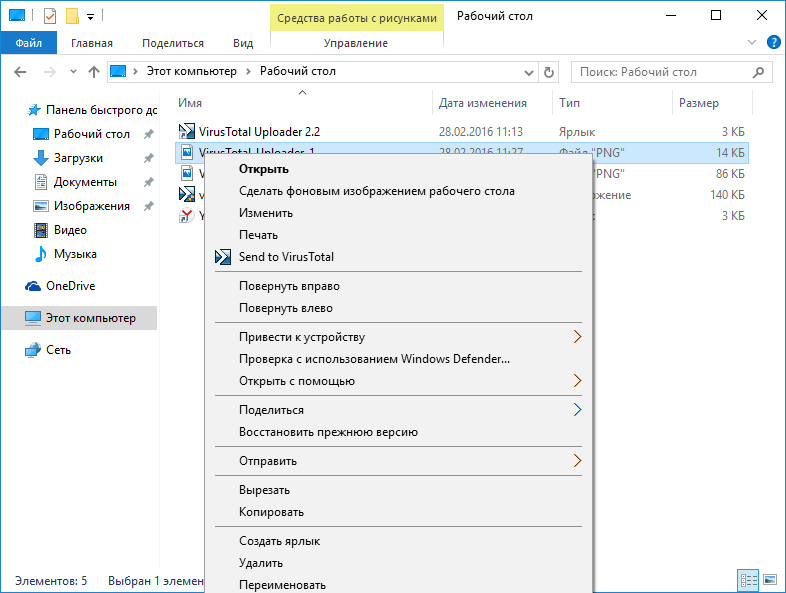
Task: Click the Properties icon in quick access toolbar
Action: click(x=50, y=16)
